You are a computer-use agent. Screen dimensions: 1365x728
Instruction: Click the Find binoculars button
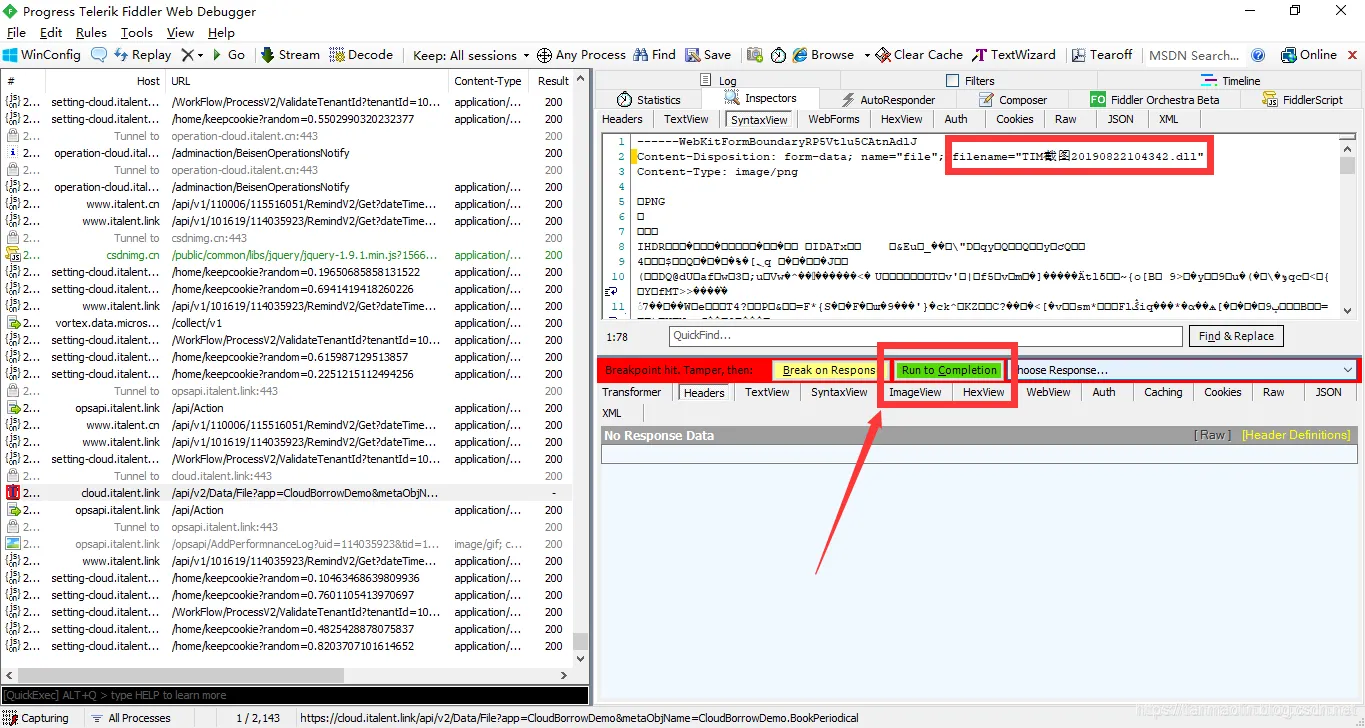654,55
